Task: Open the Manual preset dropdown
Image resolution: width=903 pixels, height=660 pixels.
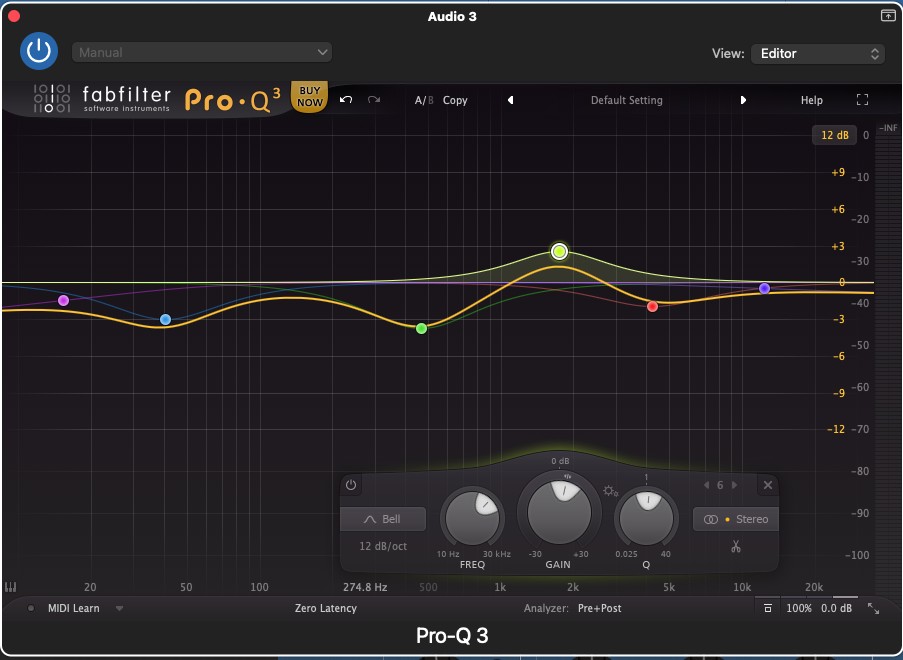Action: 202,52
